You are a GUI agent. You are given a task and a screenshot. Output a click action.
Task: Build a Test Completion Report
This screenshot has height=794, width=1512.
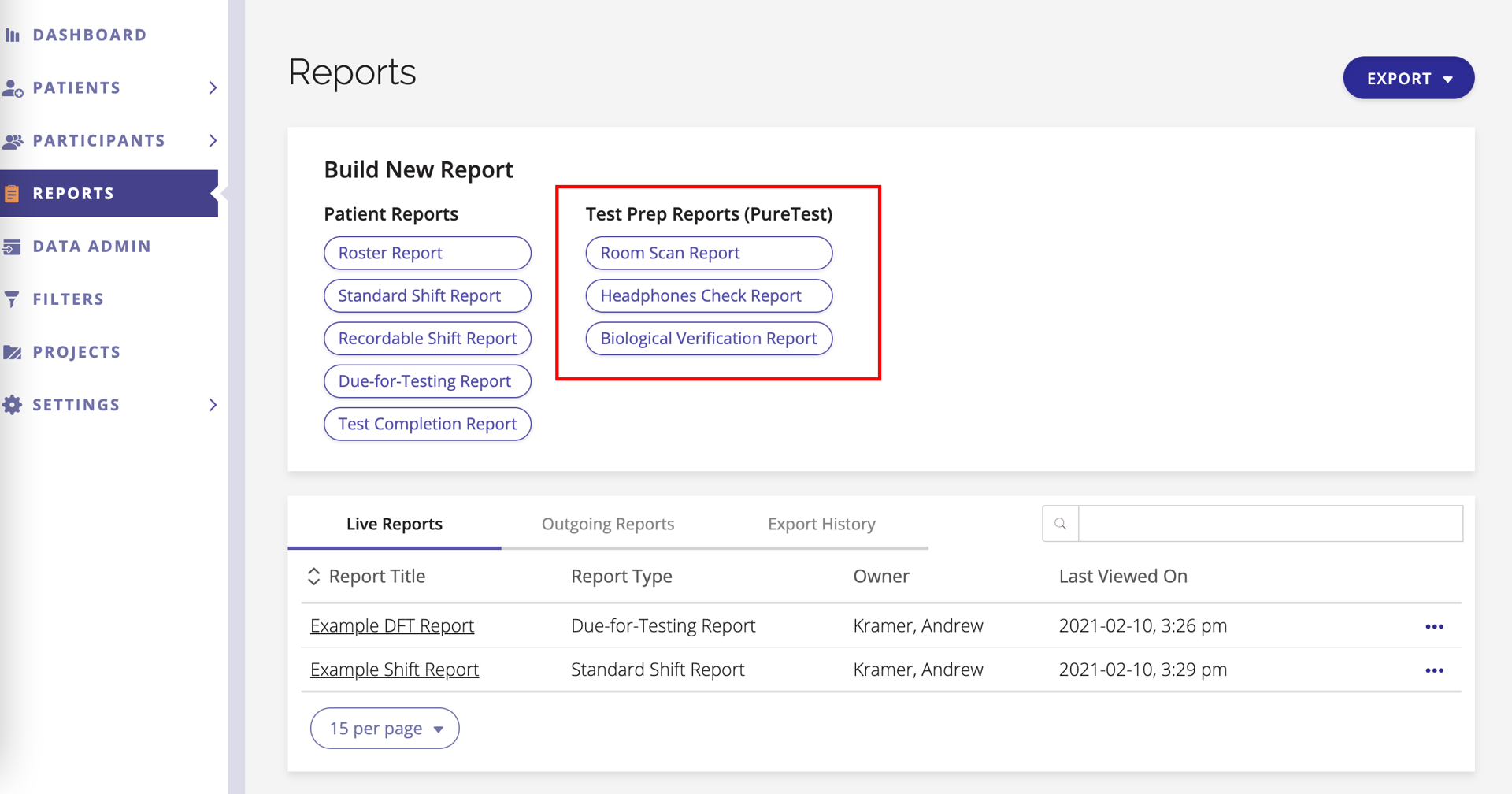(x=428, y=424)
